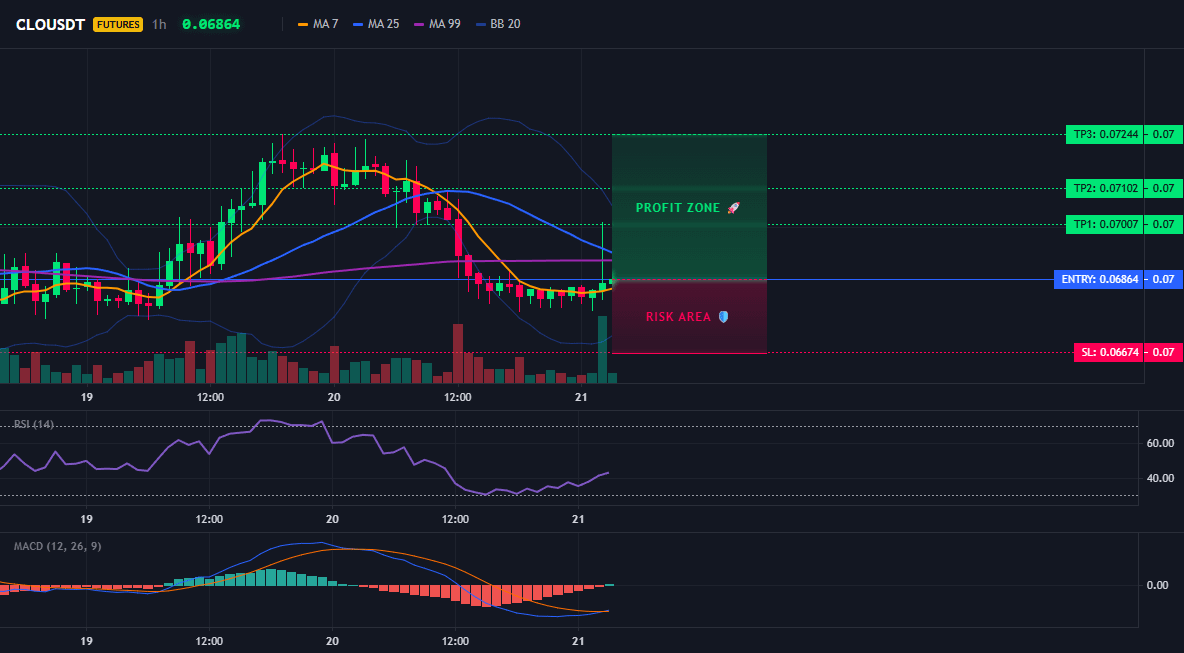Click the 60.00 RSI axis value
The height and width of the screenshot is (653, 1184).
click(x=1160, y=442)
